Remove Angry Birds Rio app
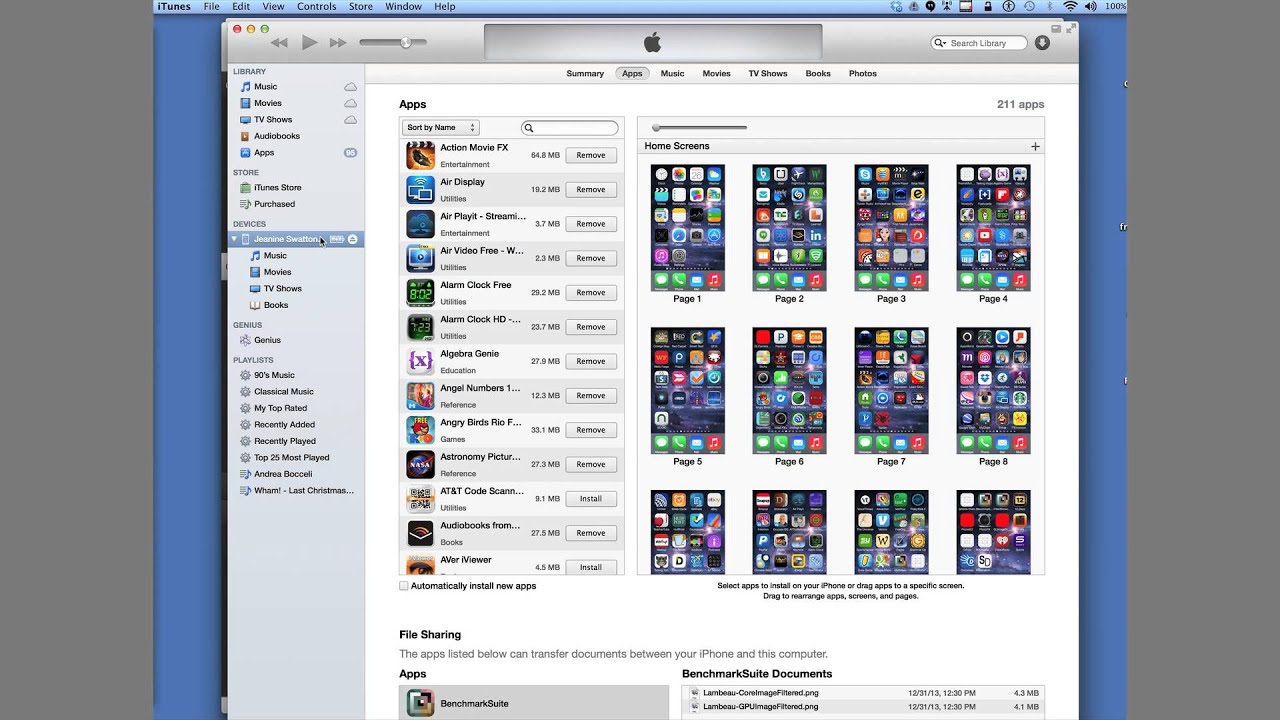Viewport: 1280px width, 720px height. tap(591, 430)
